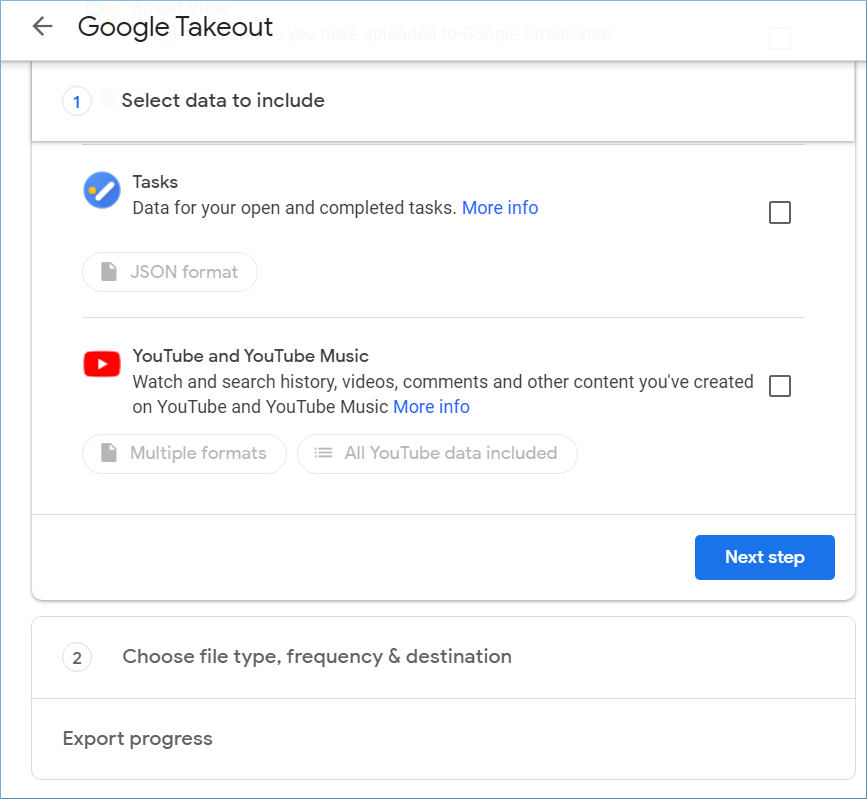This screenshot has height=799, width=867.
Task: Click the Tasks service name
Action: [x=155, y=182]
